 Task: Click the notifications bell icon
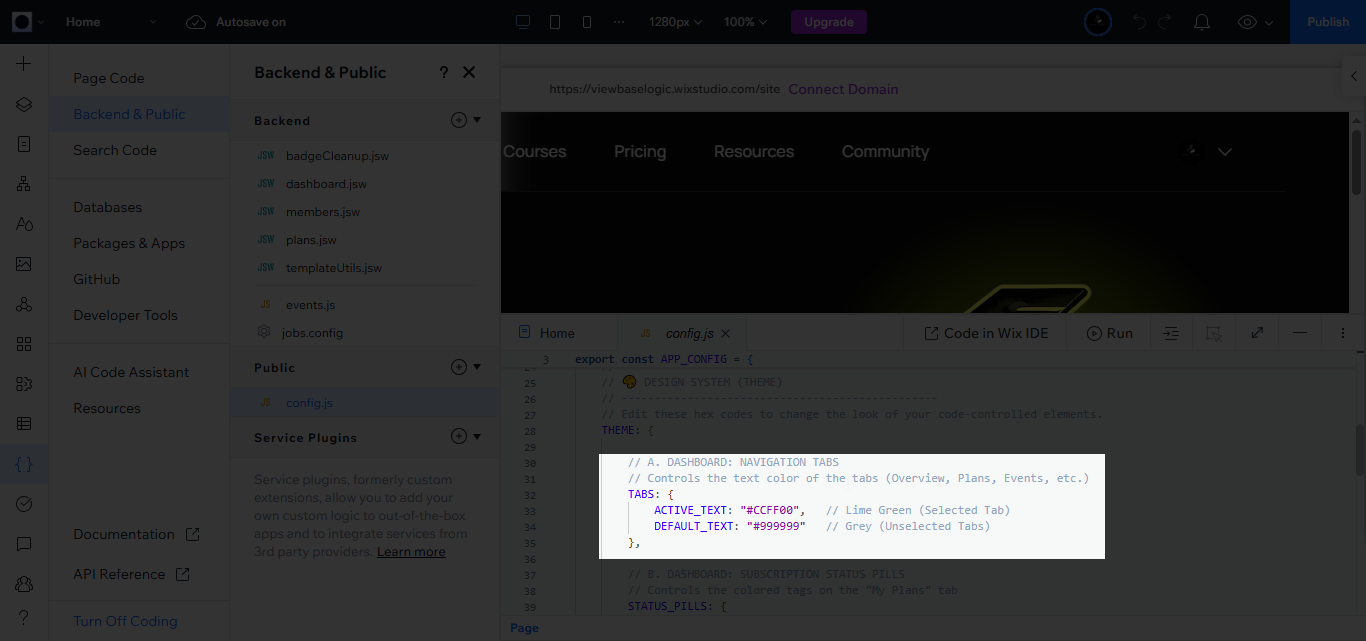[1202, 22]
